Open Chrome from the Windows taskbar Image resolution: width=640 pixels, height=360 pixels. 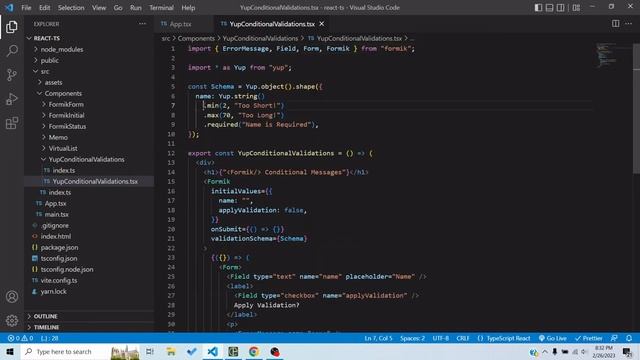(254, 352)
